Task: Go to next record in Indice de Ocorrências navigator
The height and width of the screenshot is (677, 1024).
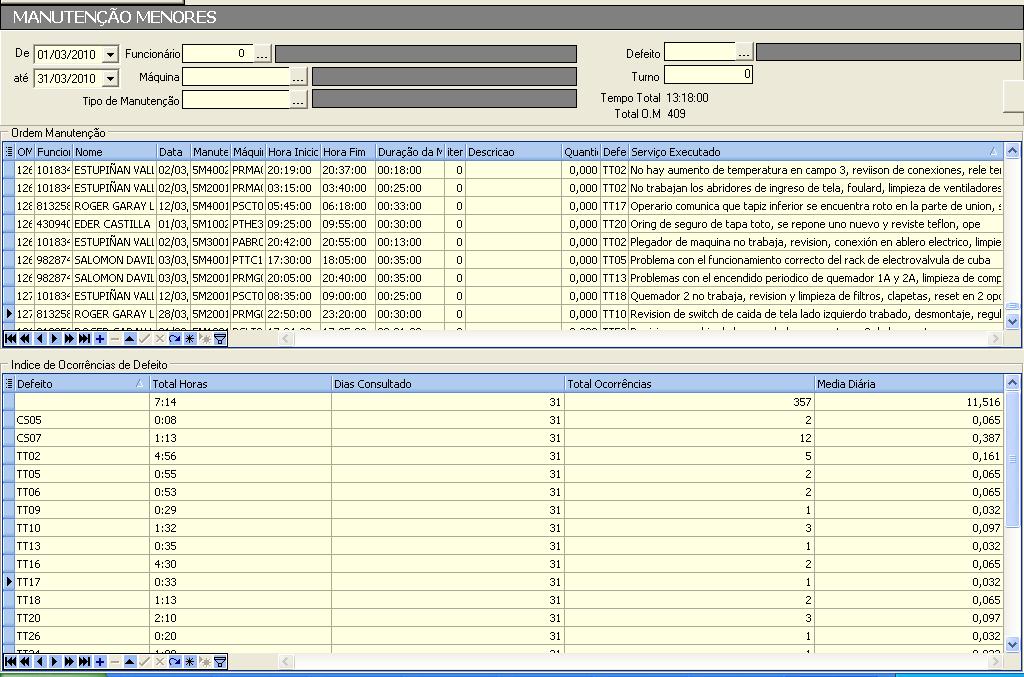Action: (x=55, y=661)
